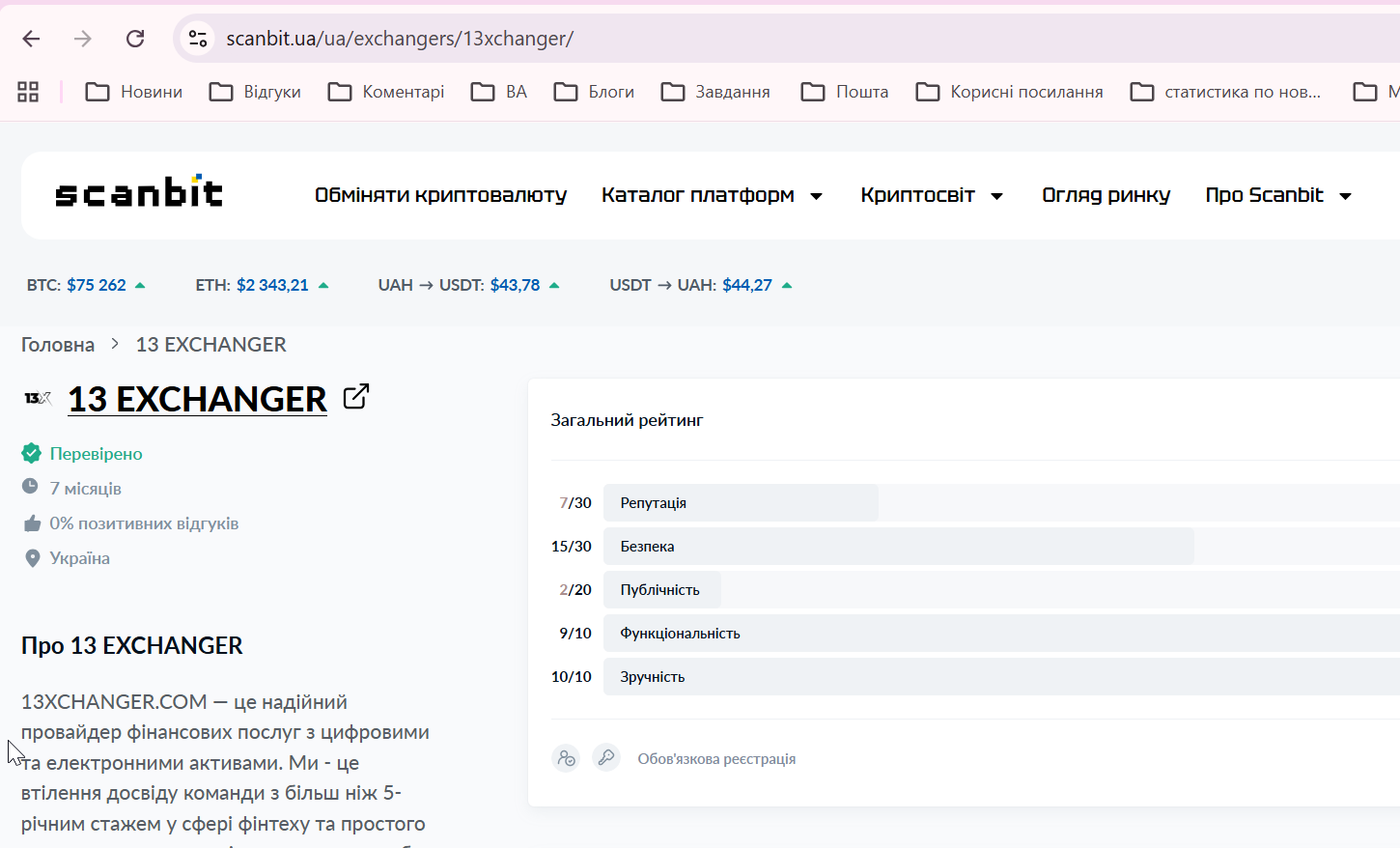1400x848 pixels.
Task: Open the Коментарі bookmark folder
Action: click(386, 92)
